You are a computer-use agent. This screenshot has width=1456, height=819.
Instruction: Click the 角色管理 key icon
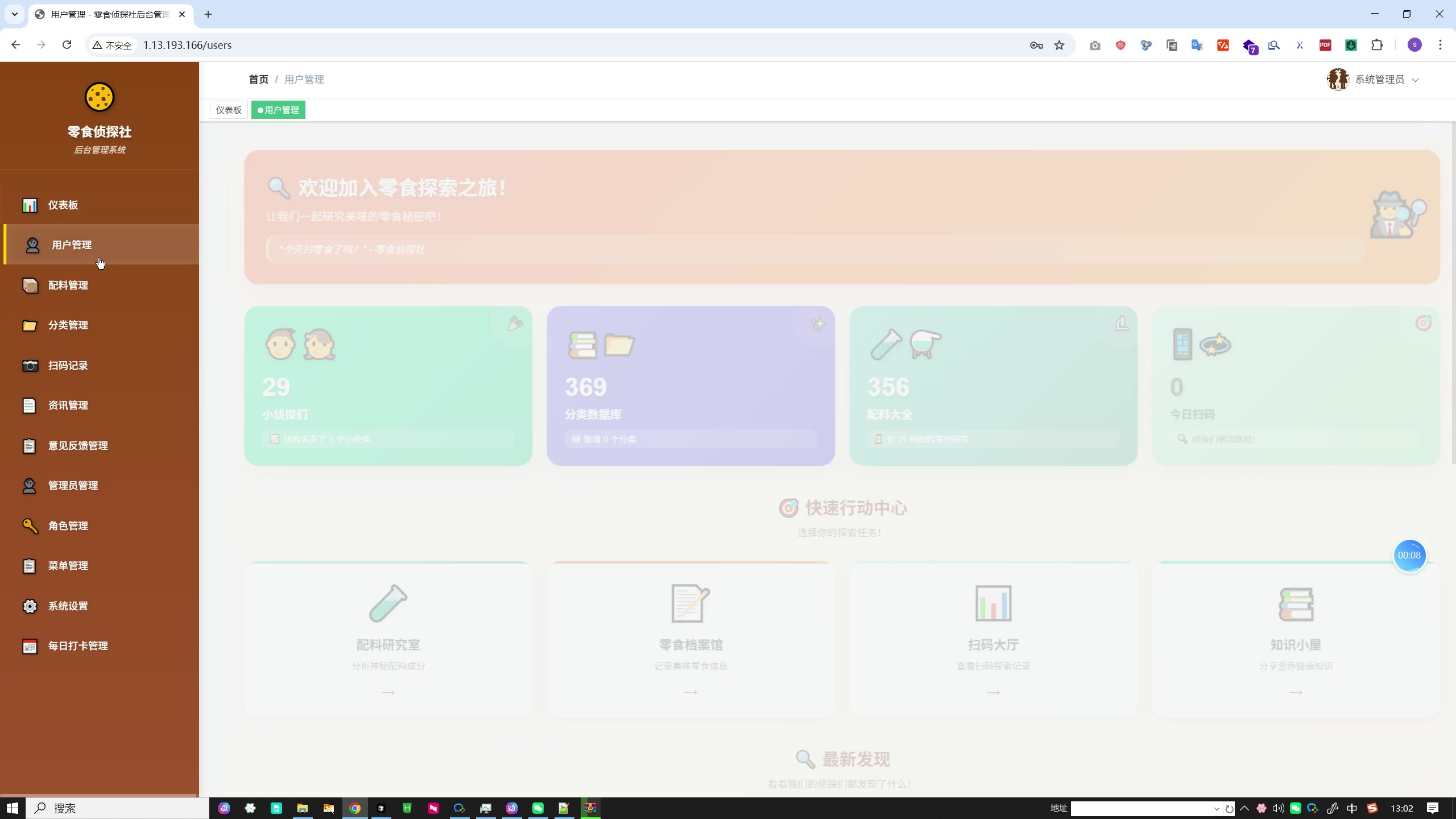point(30,526)
